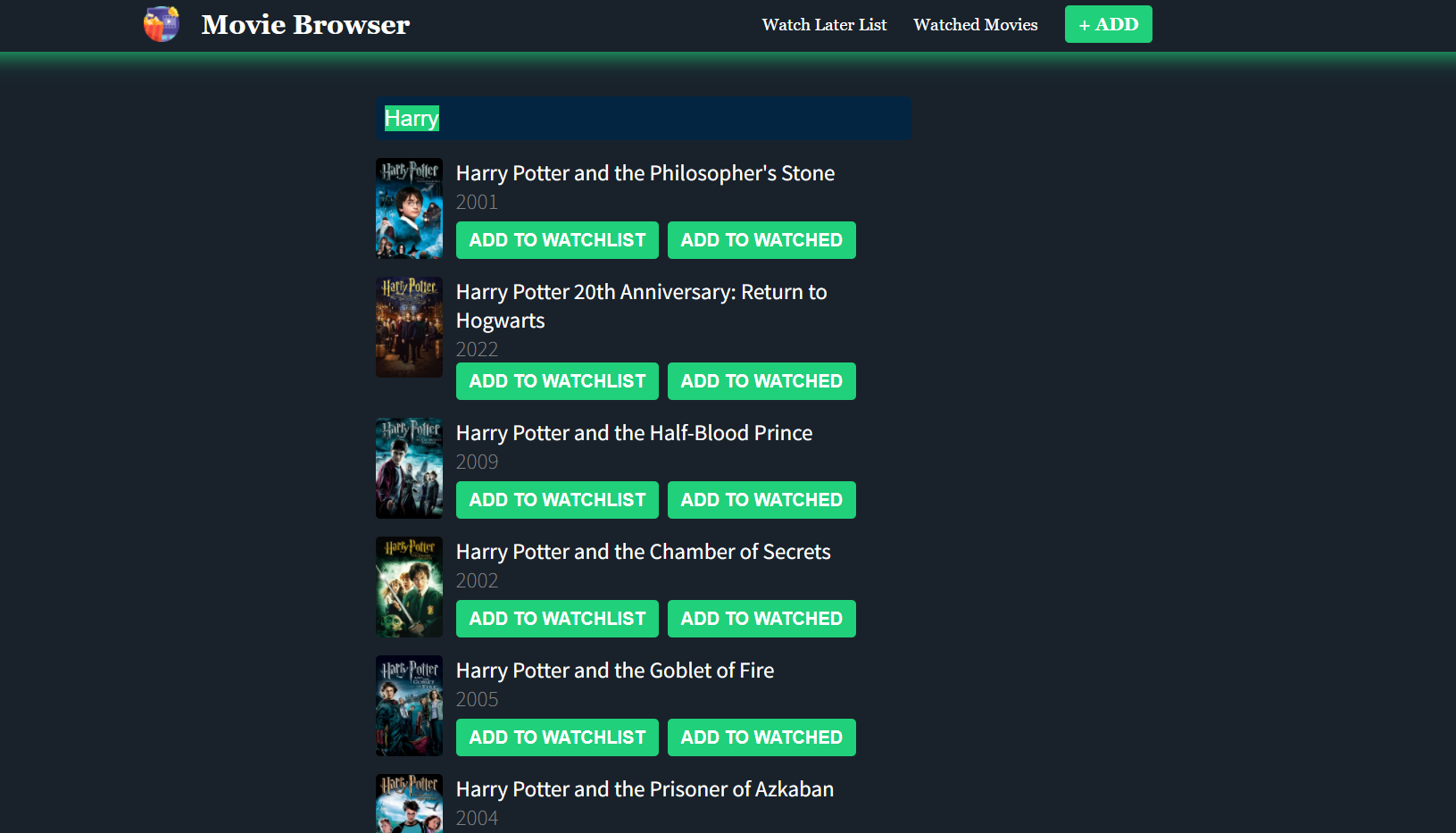Click the 2009 release year text
Image resolution: width=1456 pixels, height=833 pixels.
coord(477,462)
